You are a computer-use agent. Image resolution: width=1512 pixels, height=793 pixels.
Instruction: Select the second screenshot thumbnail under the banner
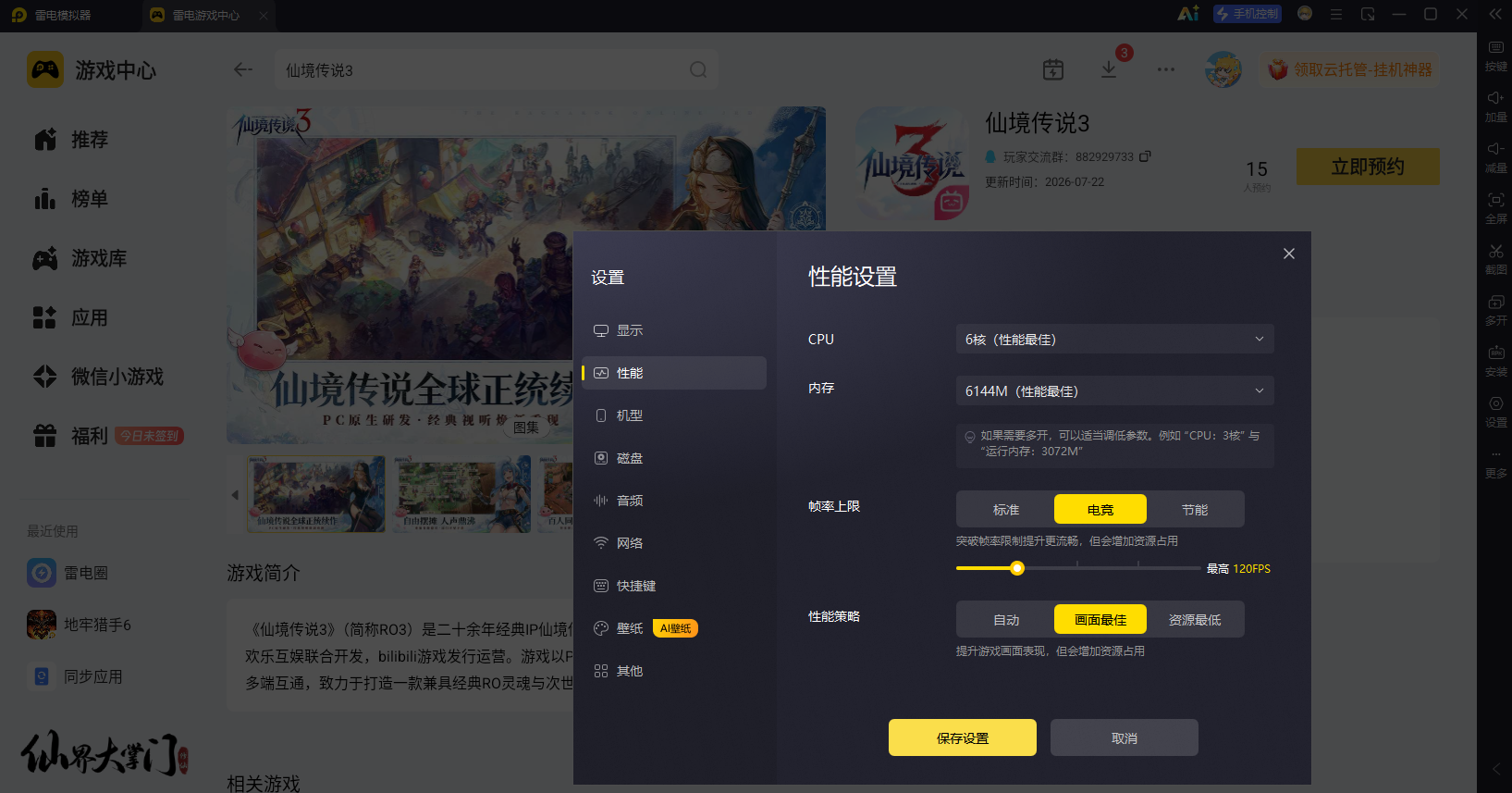(461, 494)
